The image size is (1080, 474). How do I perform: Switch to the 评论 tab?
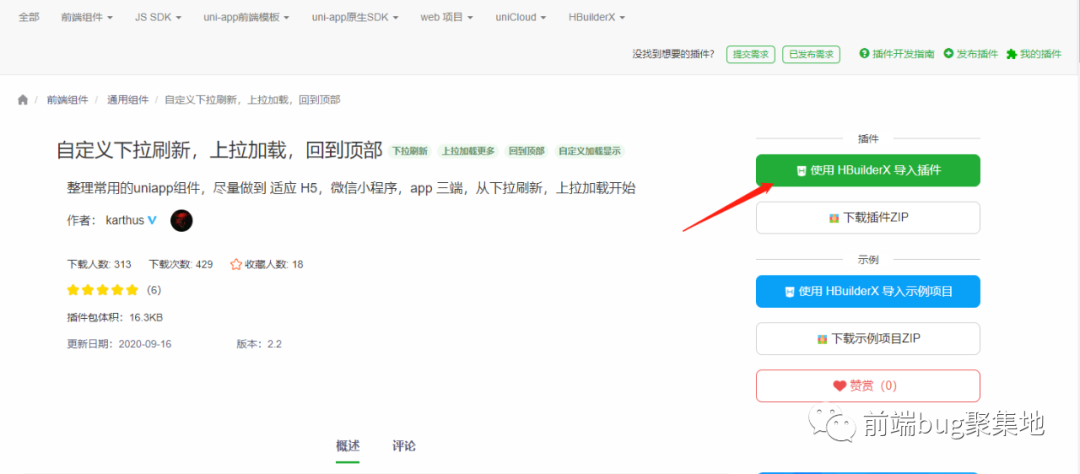(404, 446)
